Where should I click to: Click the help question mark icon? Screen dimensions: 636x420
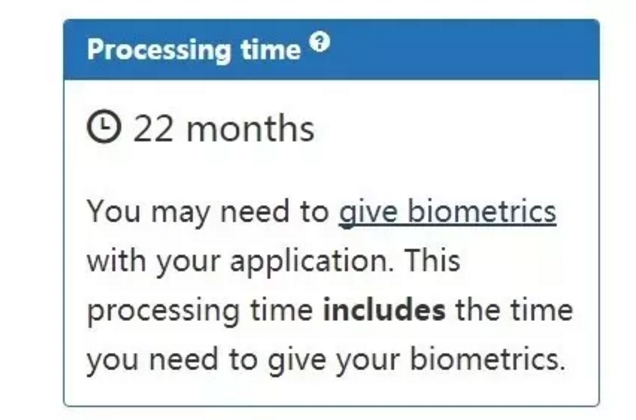pyautogui.click(x=319, y=43)
